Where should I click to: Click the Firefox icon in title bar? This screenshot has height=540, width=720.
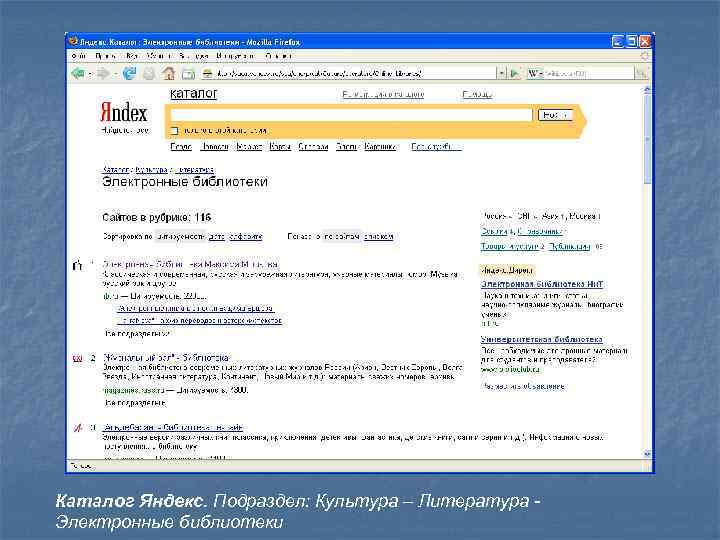click(73, 41)
